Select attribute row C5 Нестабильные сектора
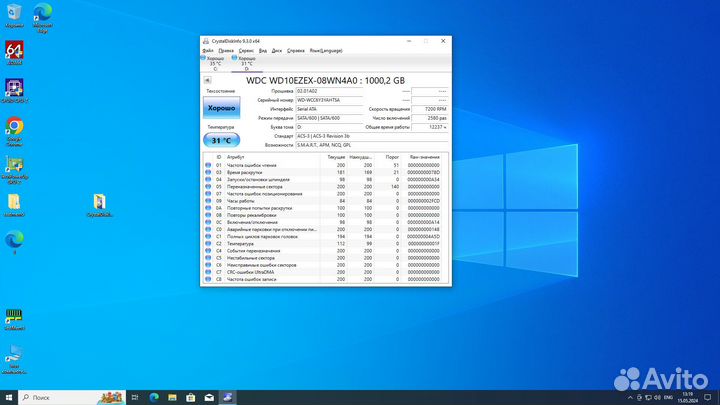Image resolution: width=720 pixels, height=405 pixels. [x=325, y=258]
